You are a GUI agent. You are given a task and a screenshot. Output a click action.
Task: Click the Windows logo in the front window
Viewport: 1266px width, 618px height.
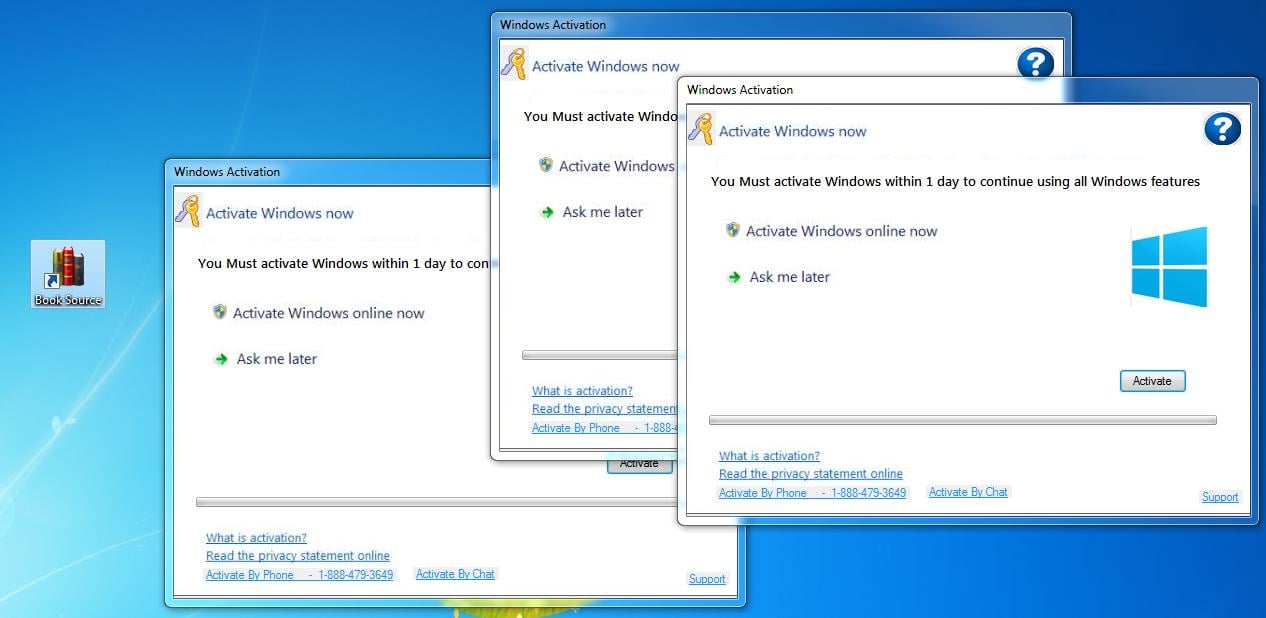[1169, 266]
